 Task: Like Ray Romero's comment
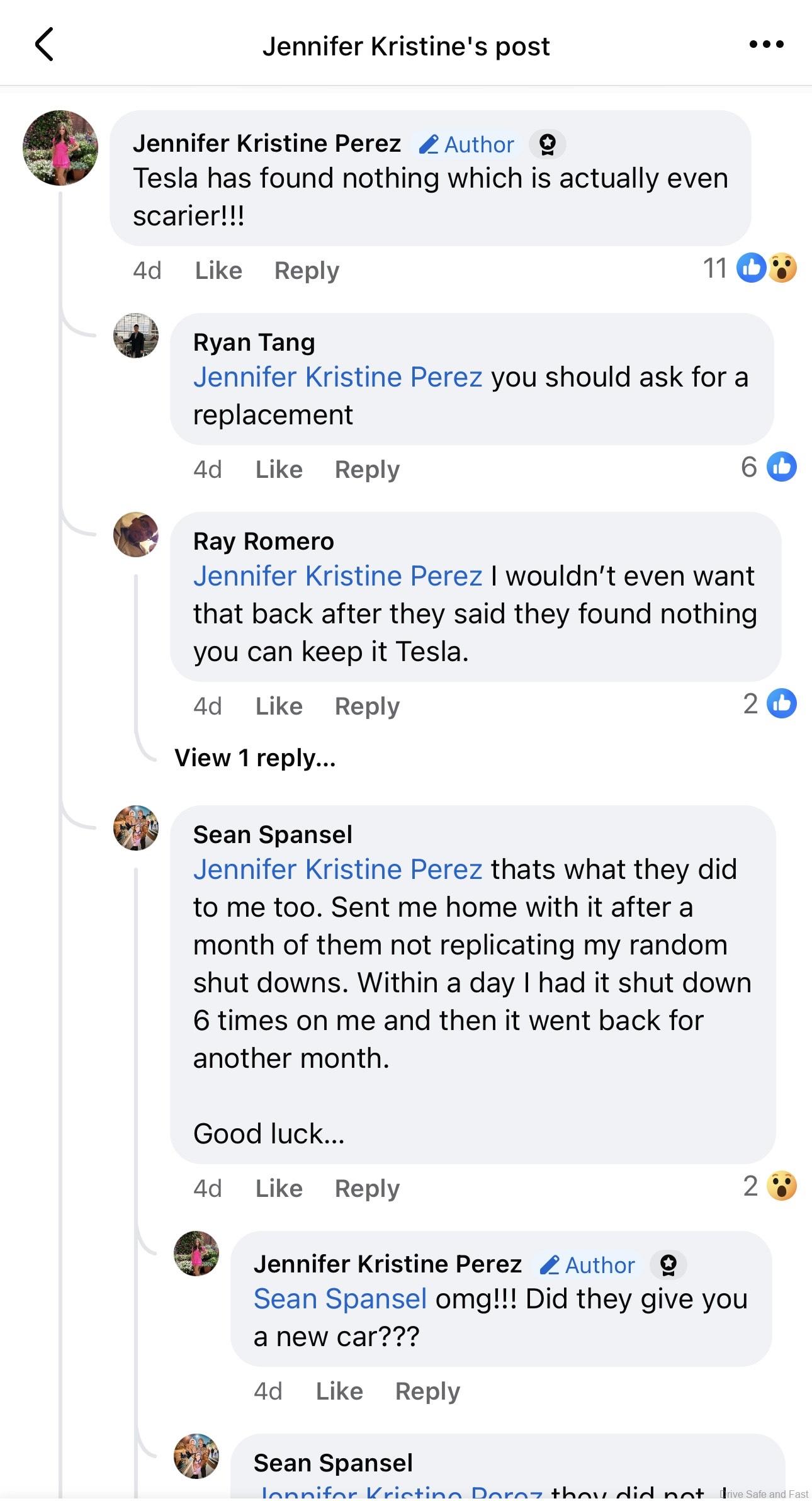279,706
